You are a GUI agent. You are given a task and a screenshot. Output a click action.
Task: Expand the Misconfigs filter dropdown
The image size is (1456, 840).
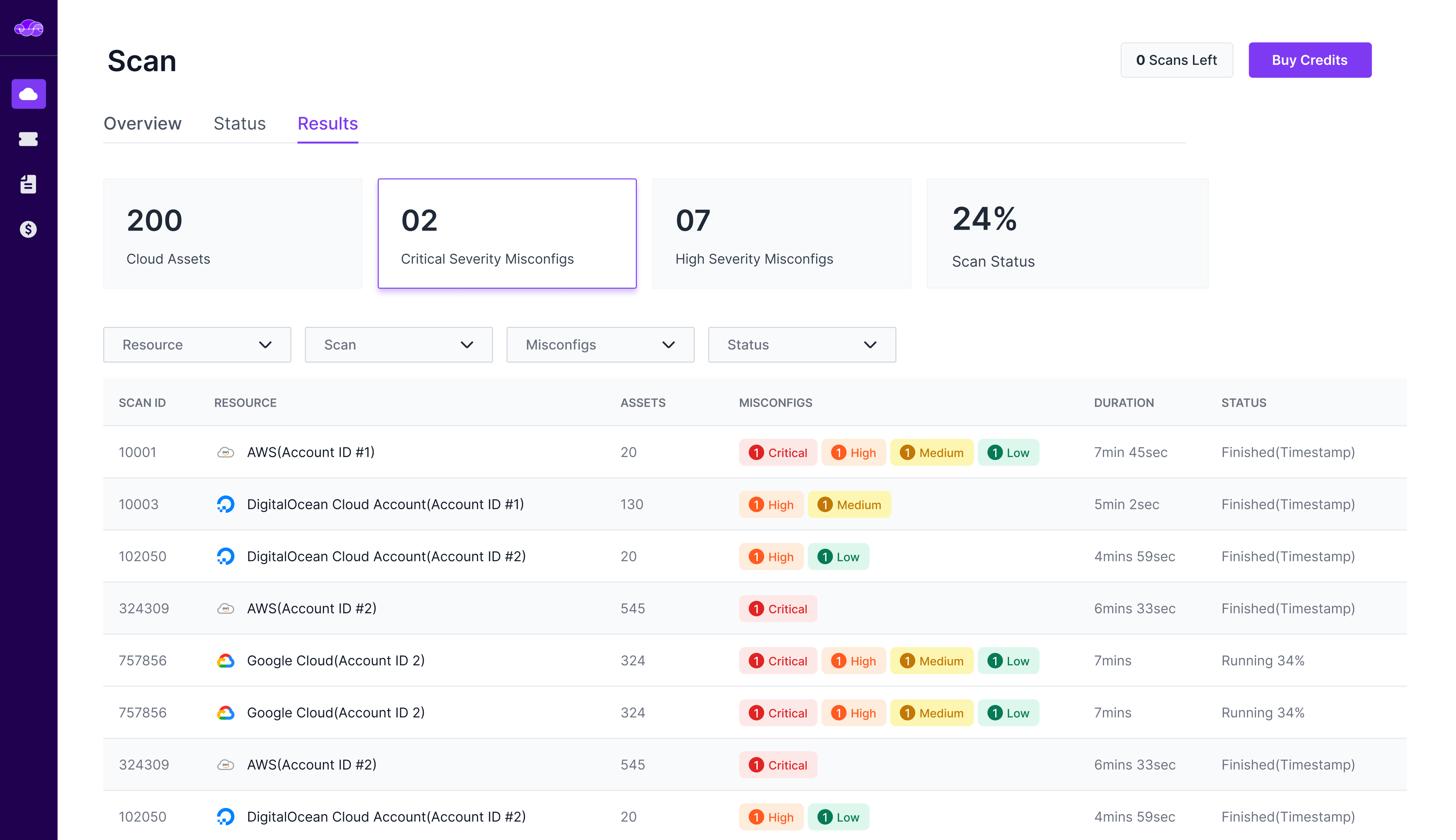(599, 344)
